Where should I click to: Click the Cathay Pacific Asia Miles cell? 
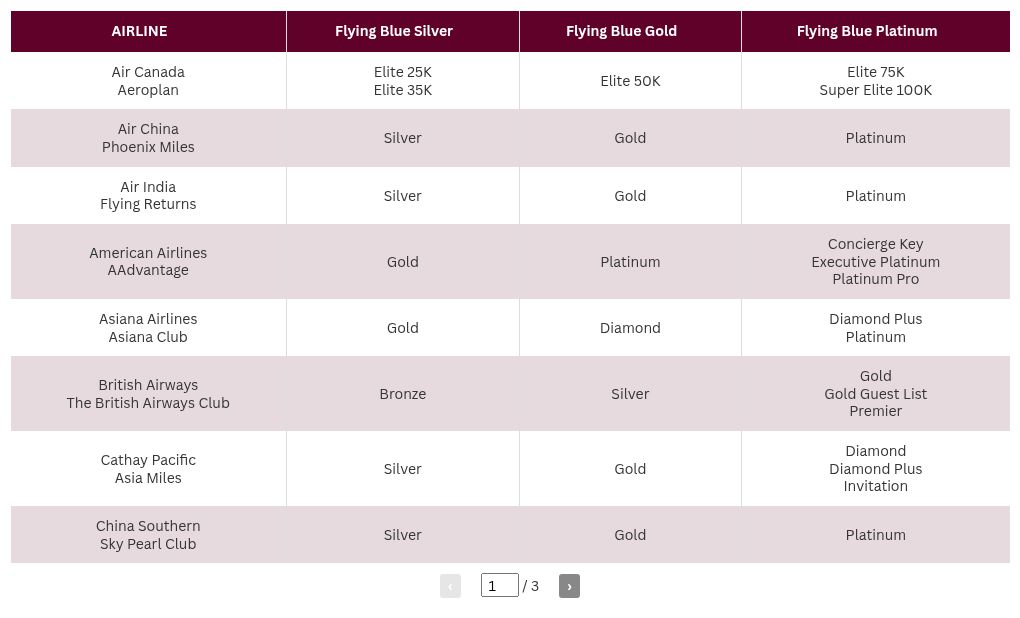pos(148,469)
